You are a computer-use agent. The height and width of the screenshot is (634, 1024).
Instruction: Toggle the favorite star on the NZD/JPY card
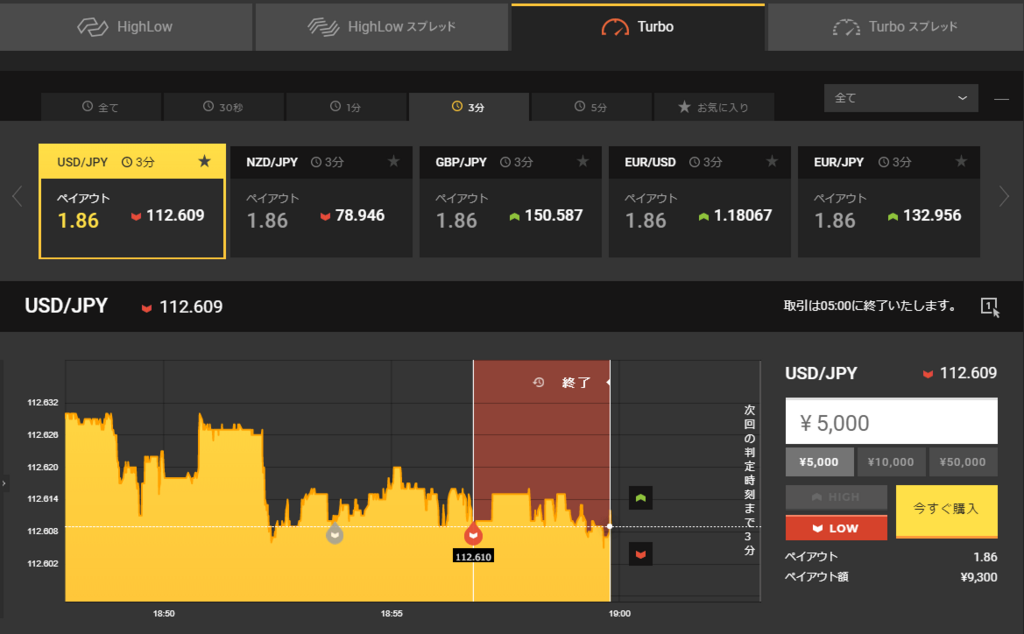394,161
